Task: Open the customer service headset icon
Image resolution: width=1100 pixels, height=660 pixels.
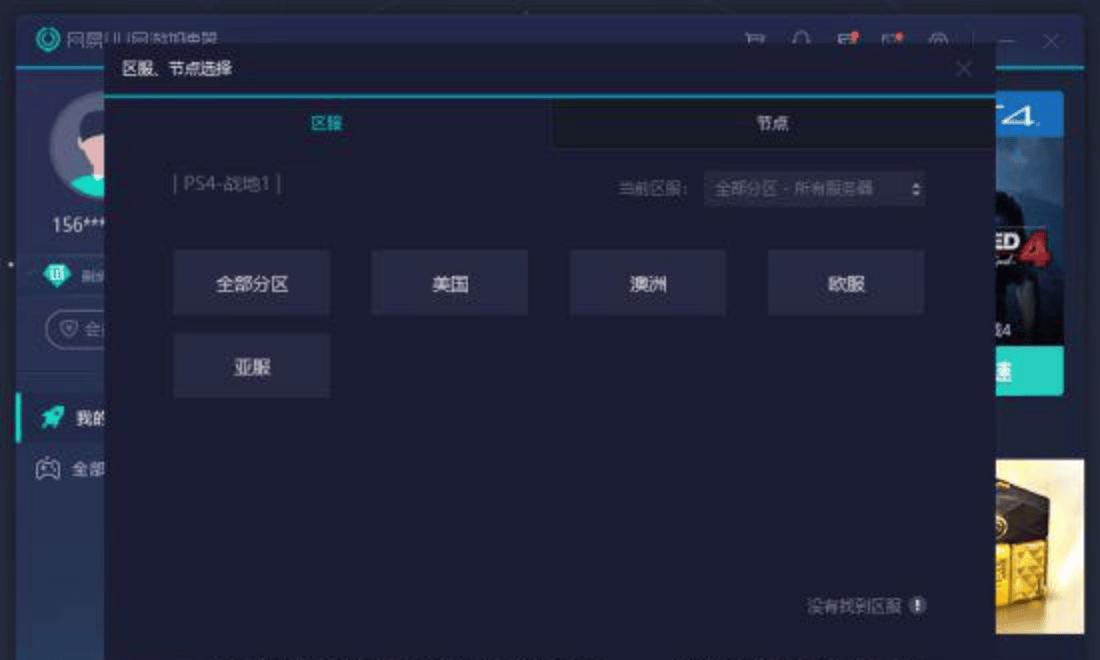Action: point(801,39)
